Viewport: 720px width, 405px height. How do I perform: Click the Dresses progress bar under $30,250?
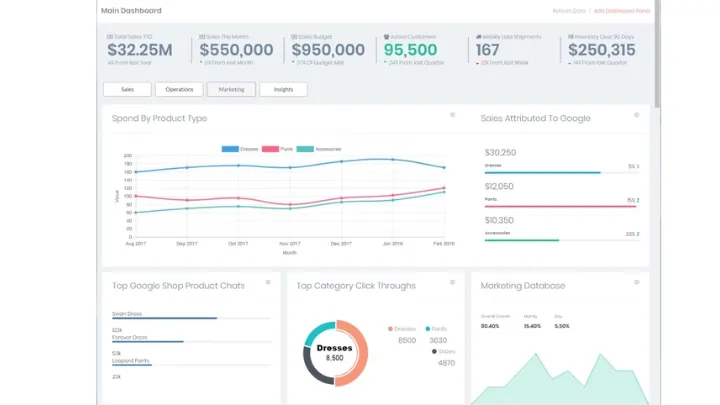(x=542, y=172)
